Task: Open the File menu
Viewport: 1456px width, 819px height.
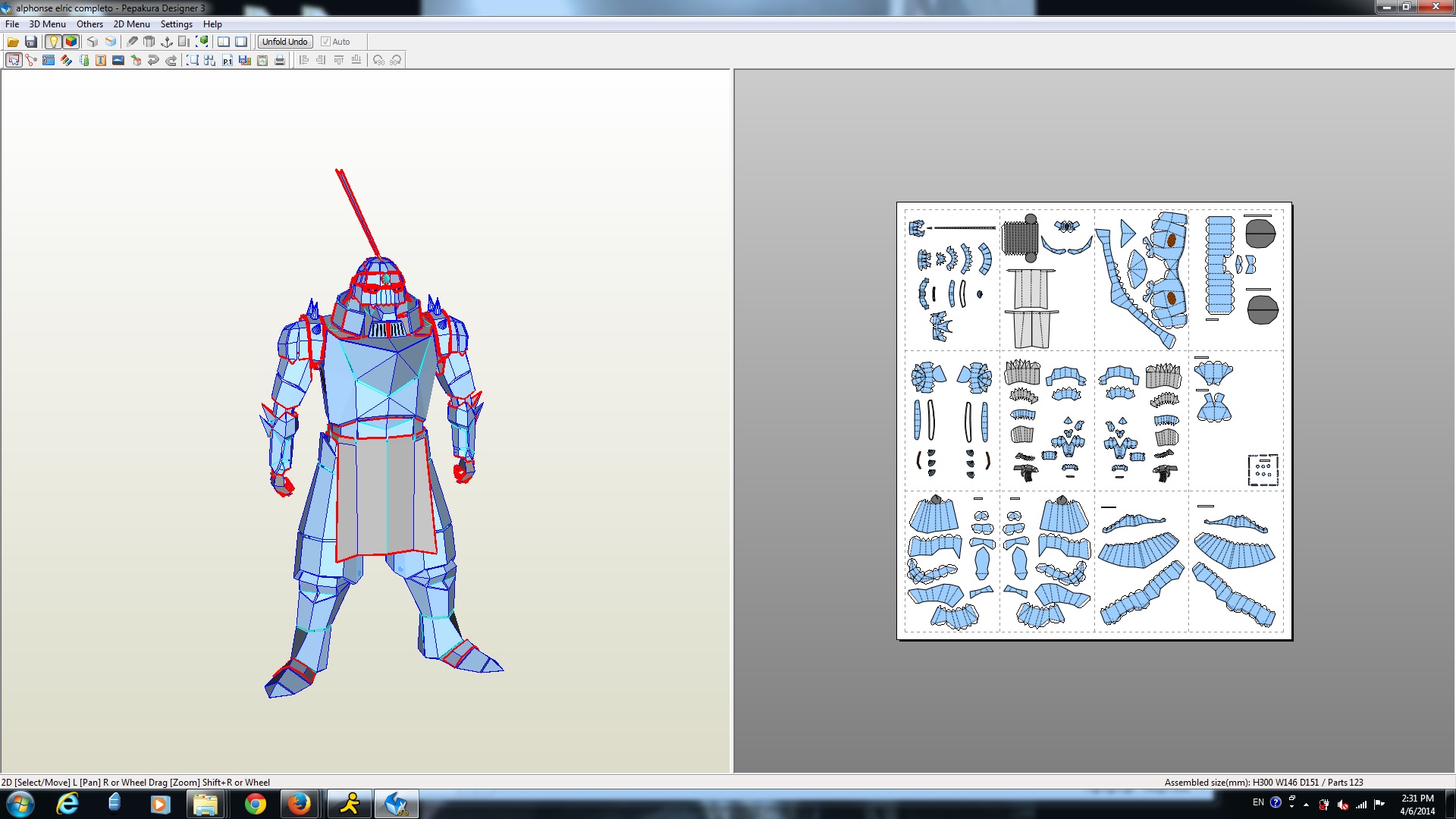Action: coord(12,24)
